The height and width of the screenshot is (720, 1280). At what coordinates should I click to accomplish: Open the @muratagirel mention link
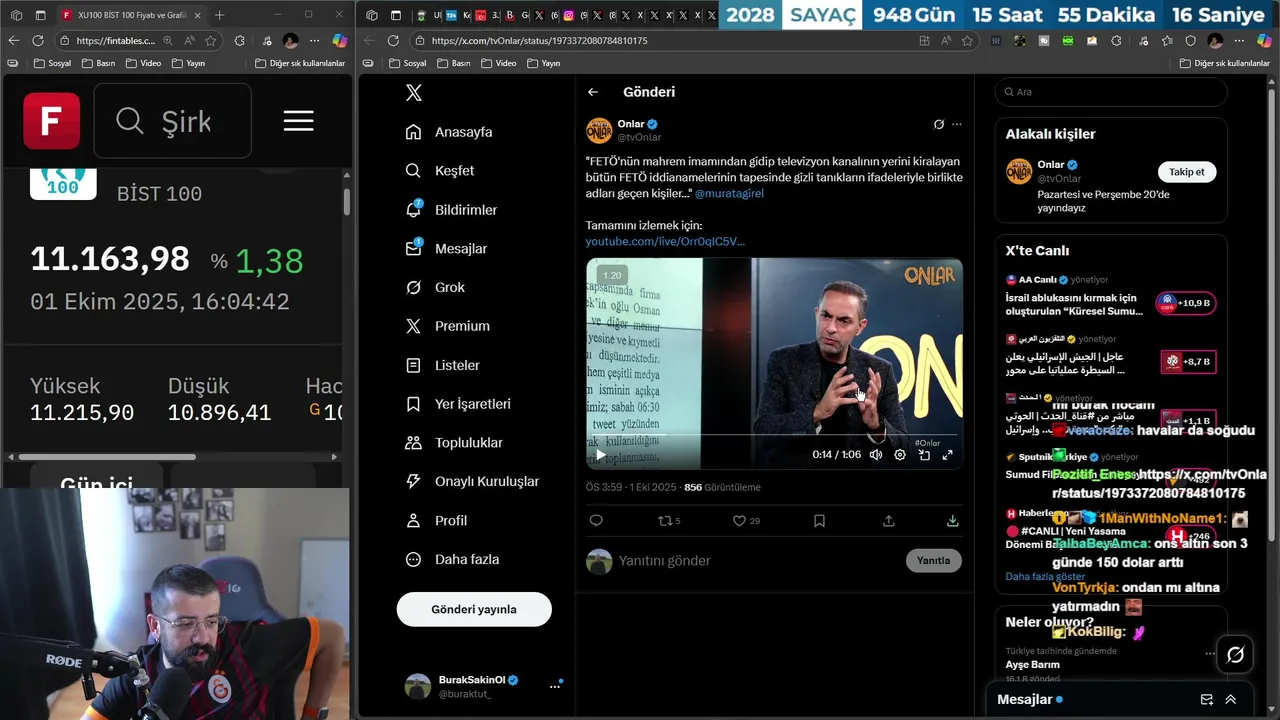point(729,193)
